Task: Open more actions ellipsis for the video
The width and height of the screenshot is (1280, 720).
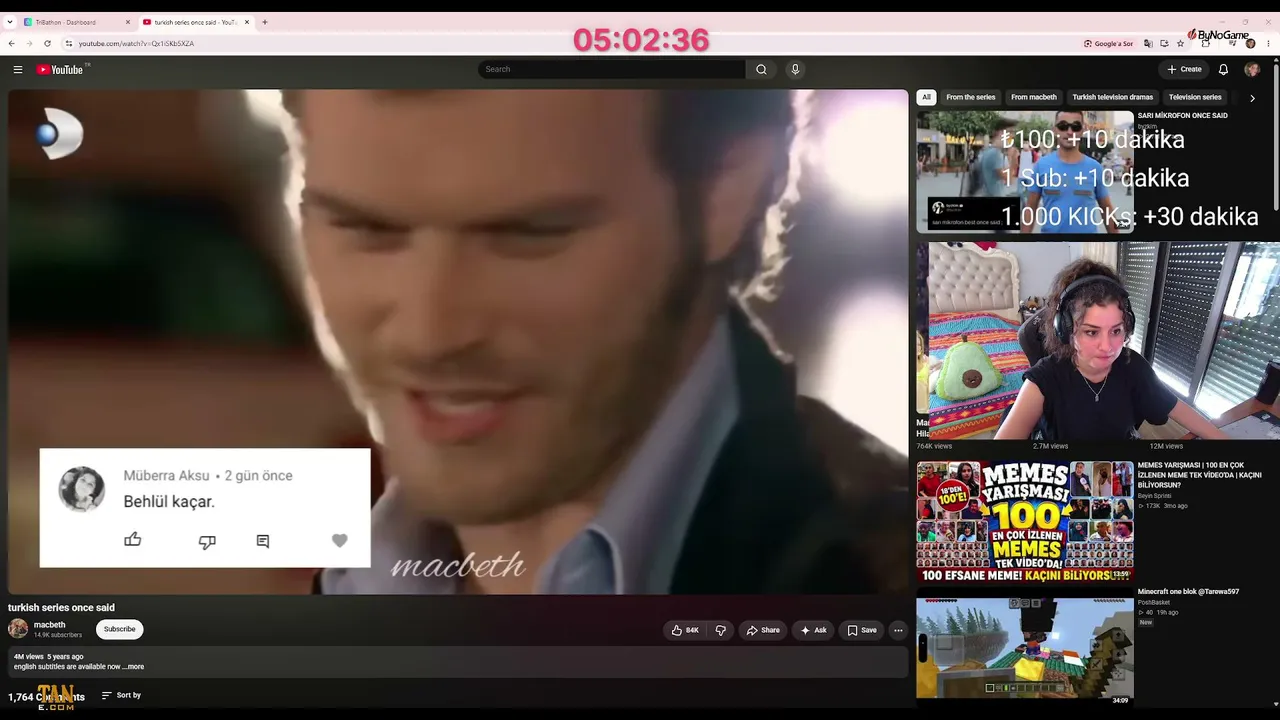Action: click(898, 630)
